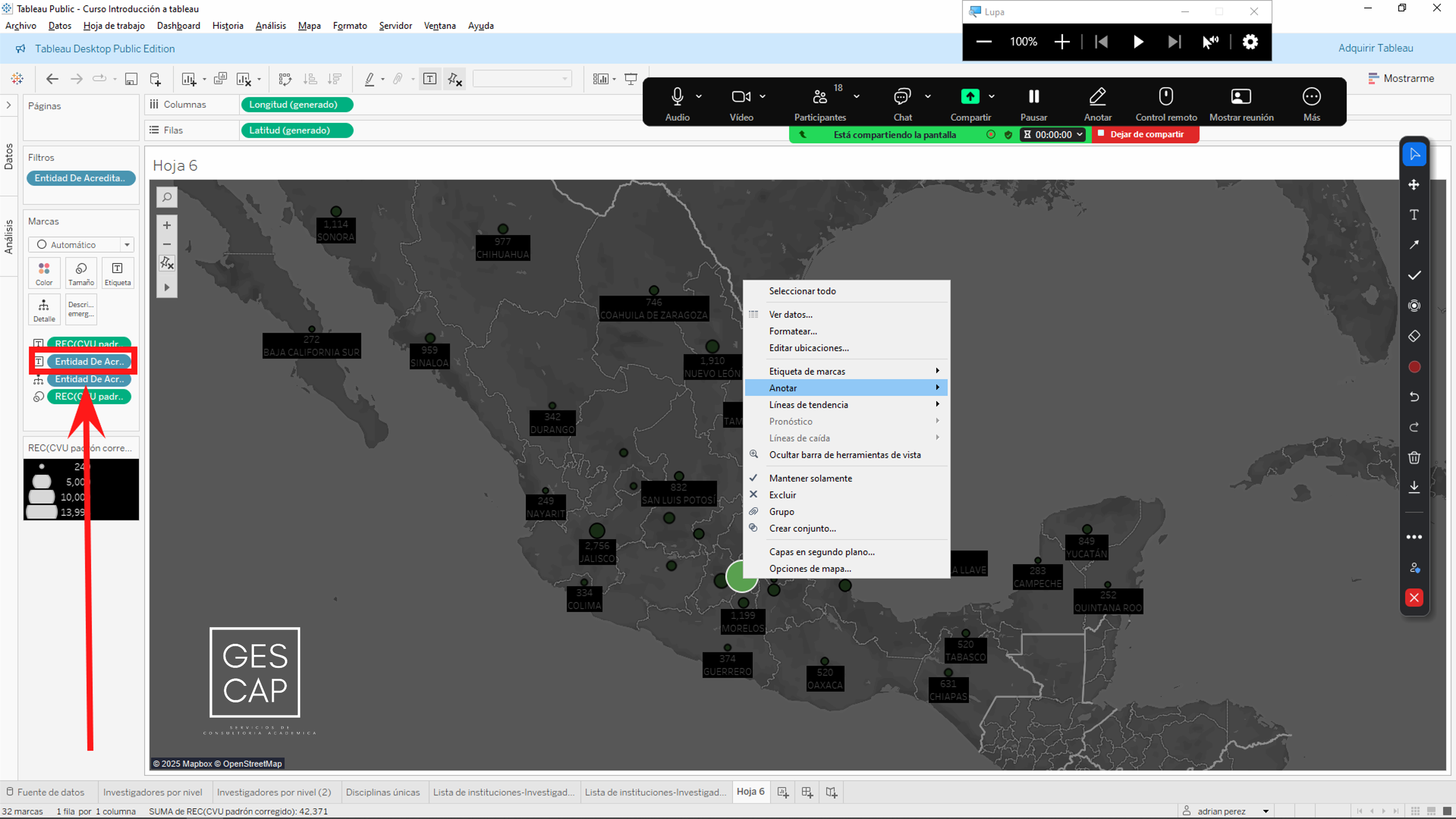This screenshot has width=1456, height=819.
Task: Open Compartir options chevron
Action: (x=992, y=97)
